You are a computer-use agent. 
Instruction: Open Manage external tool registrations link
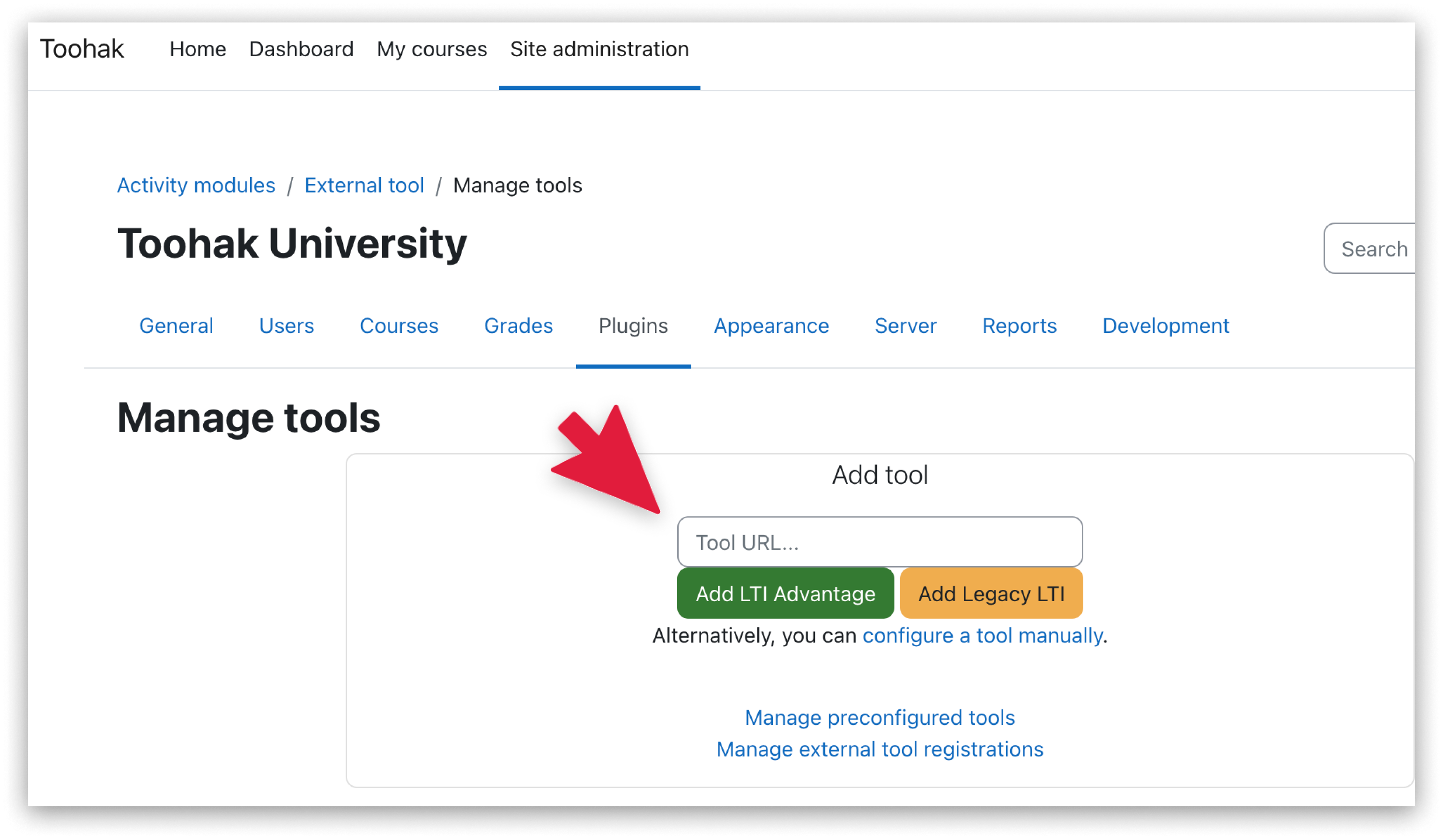click(x=880, y=750)
